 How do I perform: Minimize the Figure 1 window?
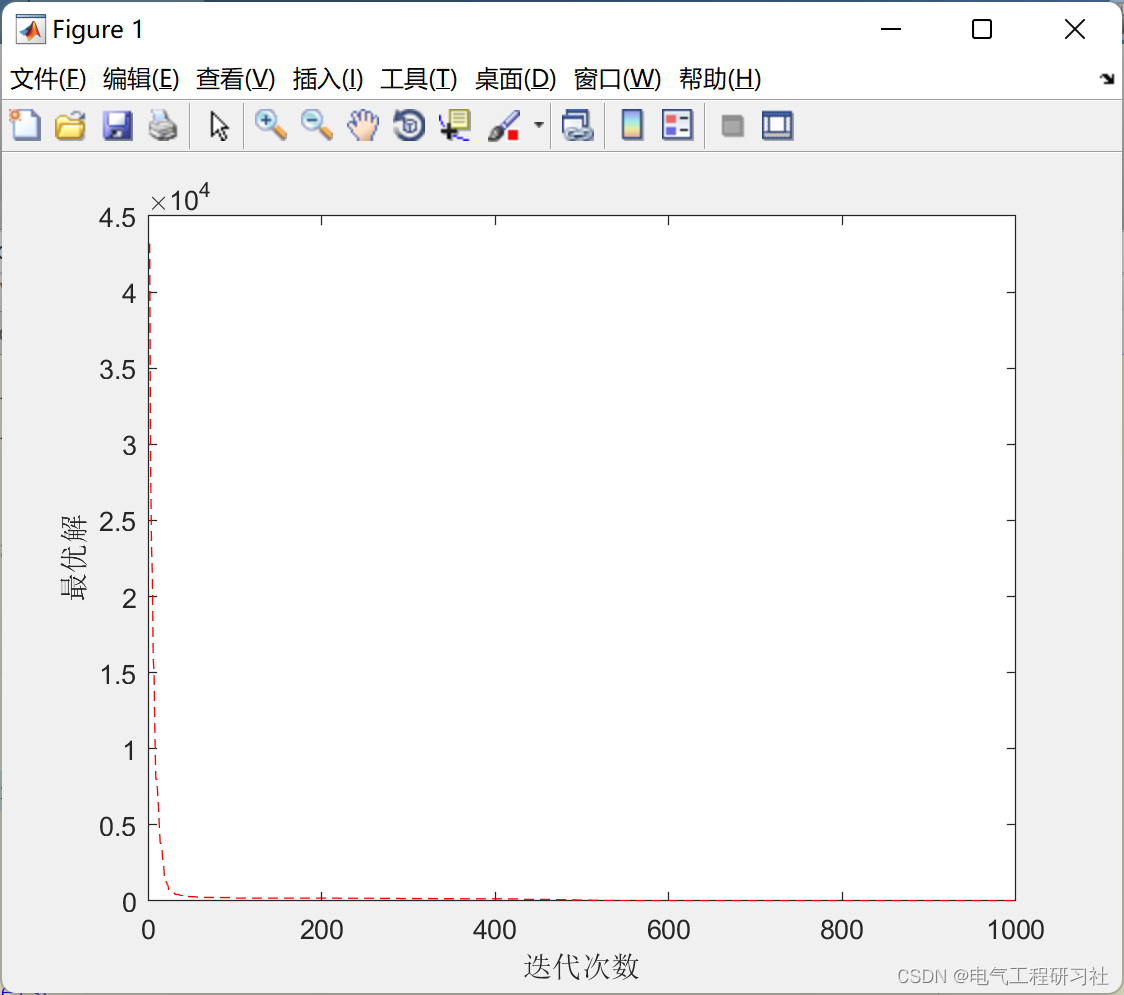coord(890,29)
